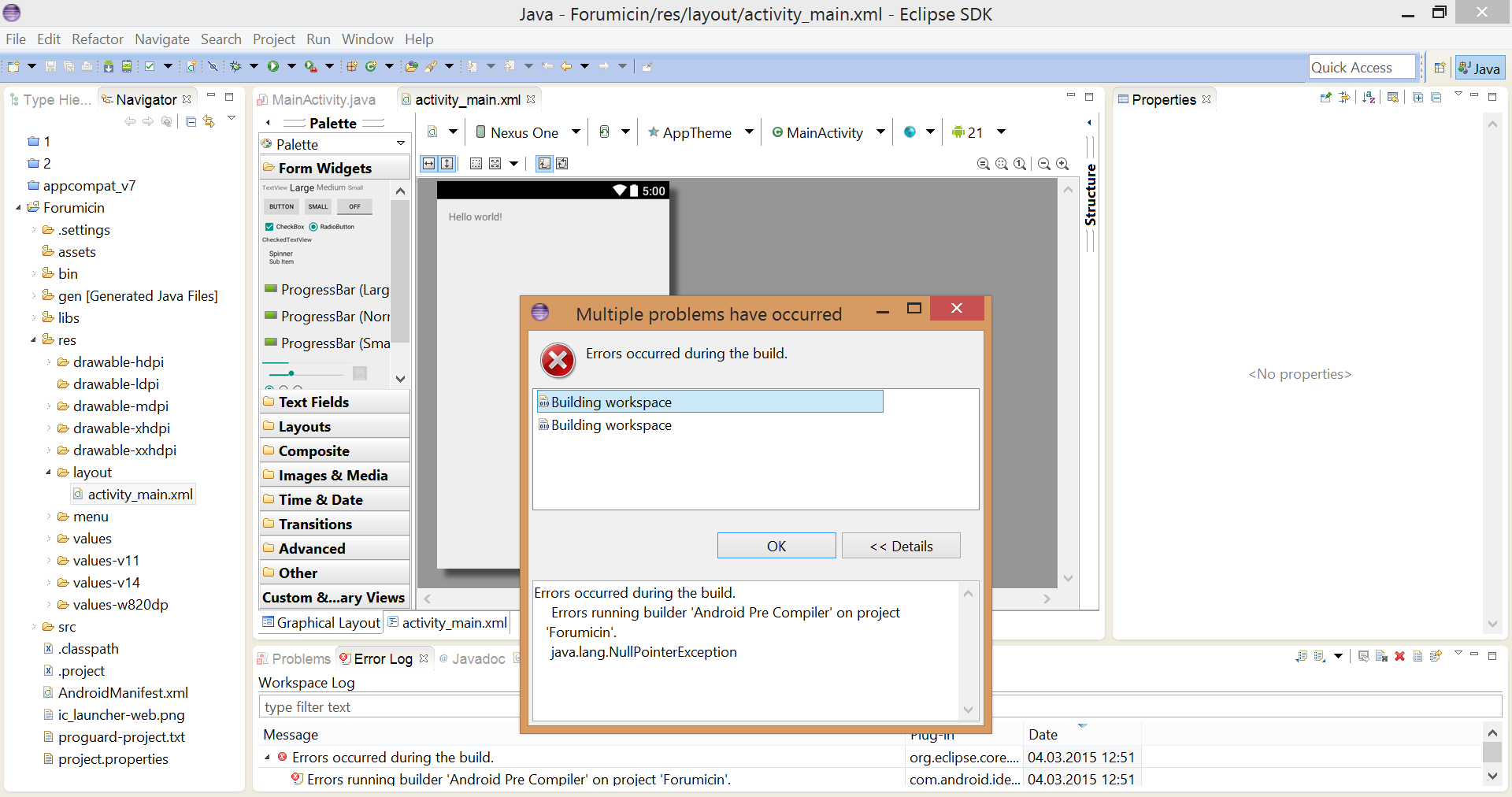
Task: Click Collapse All icon in Navigator view
Action: [x=191, y=121]
